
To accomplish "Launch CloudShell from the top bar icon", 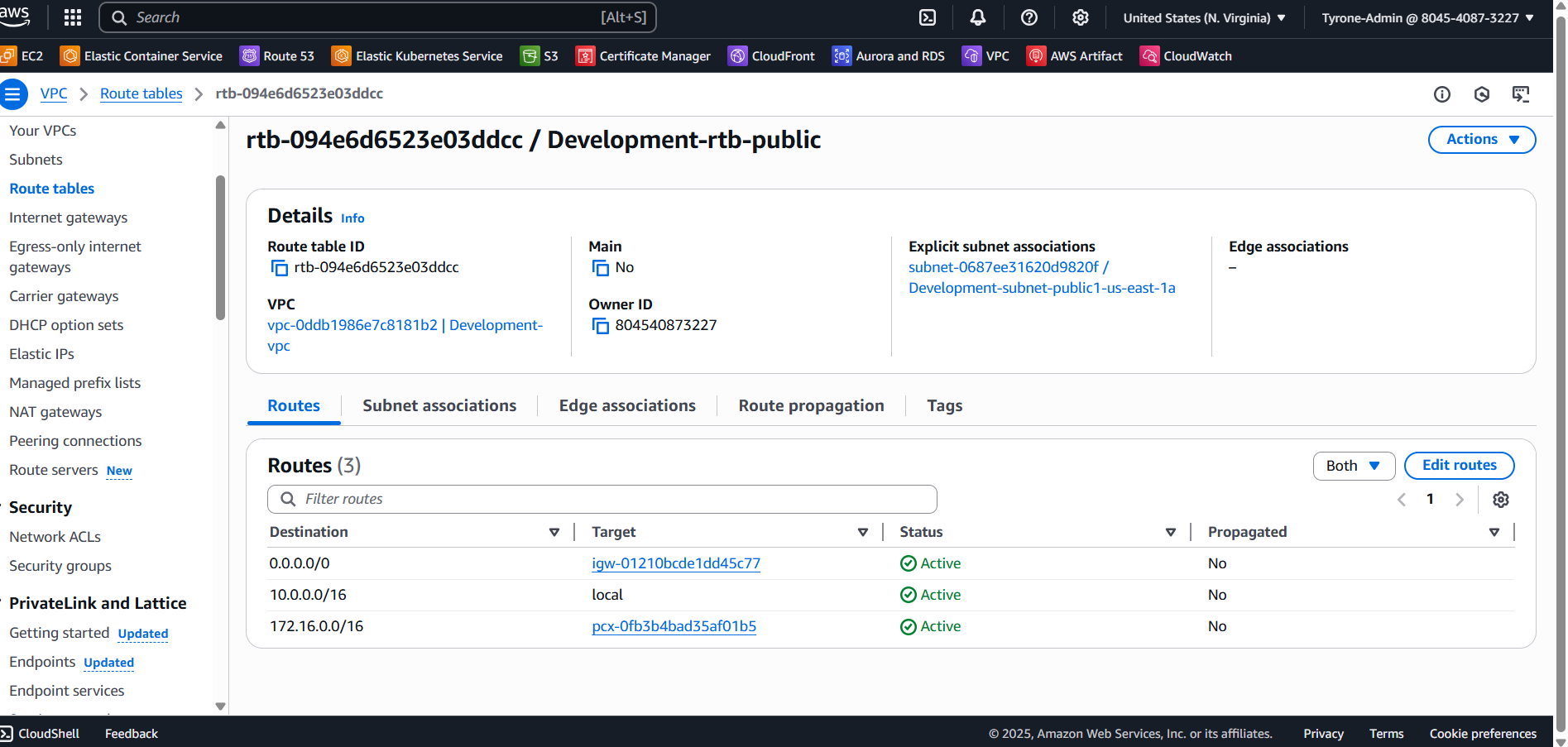I will pos(928,17).
